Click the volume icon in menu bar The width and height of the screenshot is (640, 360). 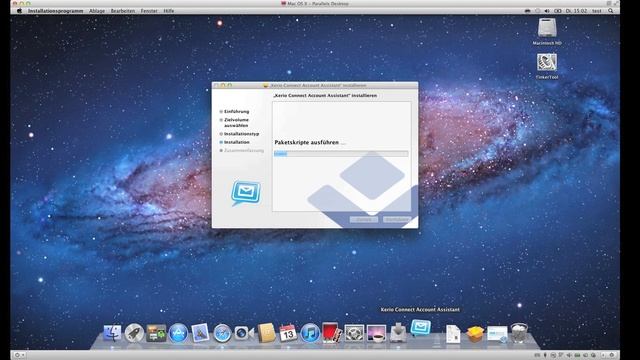pyautogui.click(x=547, y=11)
